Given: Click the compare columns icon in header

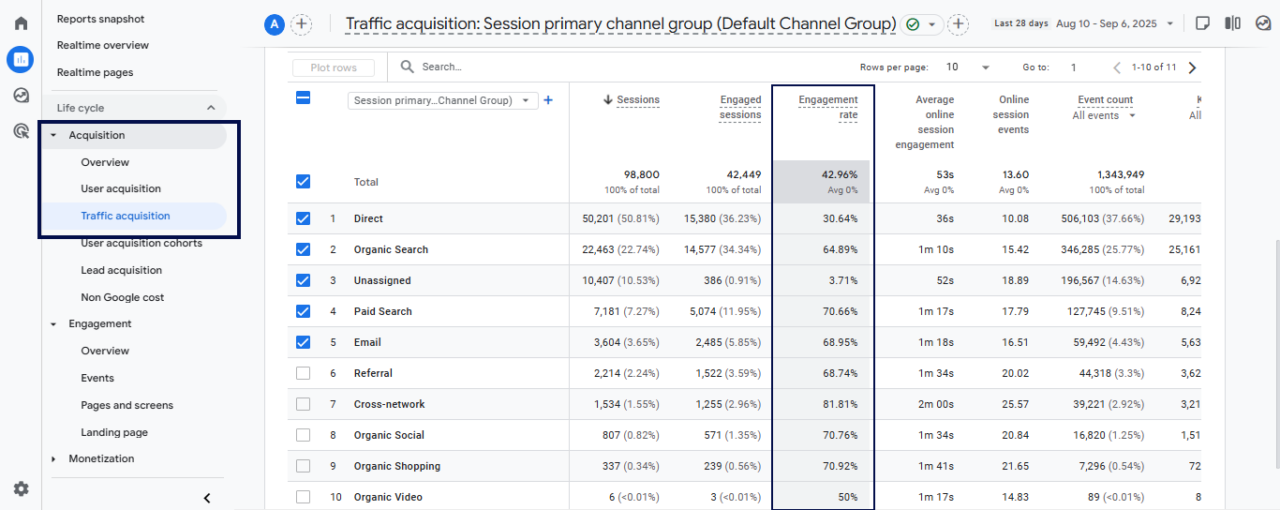Looking at the screenshot, I should pyautogui.click(x=1232, y=24).
